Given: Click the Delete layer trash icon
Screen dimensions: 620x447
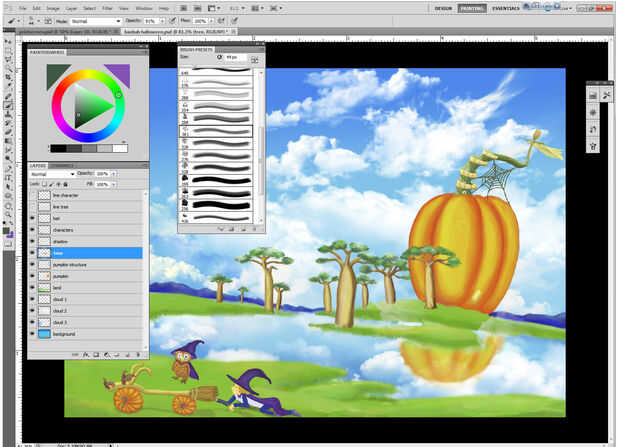Looking at the screenshot, I should (138, 355).
